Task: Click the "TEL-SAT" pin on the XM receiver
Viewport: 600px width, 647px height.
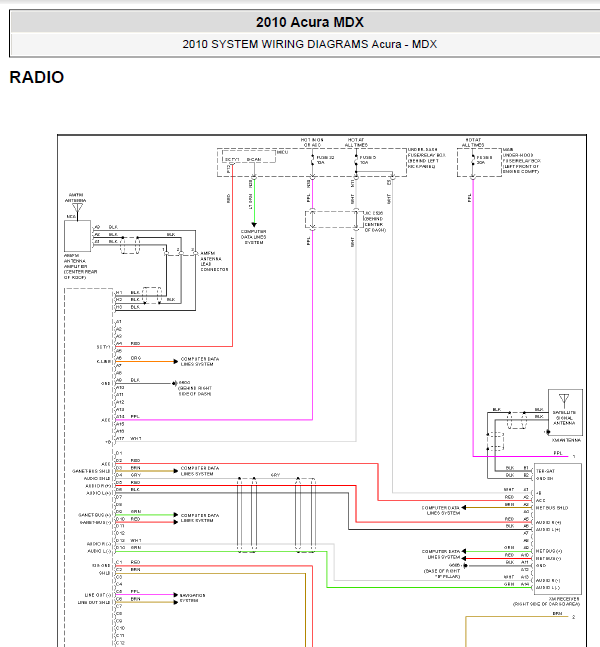Action: (545, 471)
